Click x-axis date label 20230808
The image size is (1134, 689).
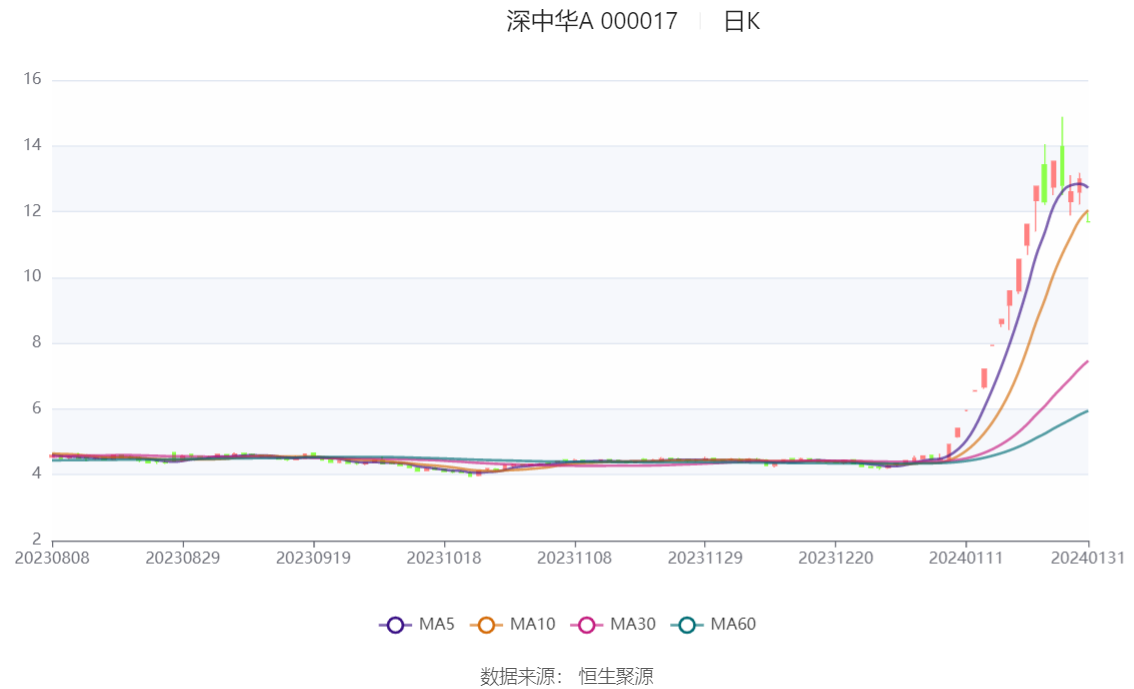(x=52, y=558)
